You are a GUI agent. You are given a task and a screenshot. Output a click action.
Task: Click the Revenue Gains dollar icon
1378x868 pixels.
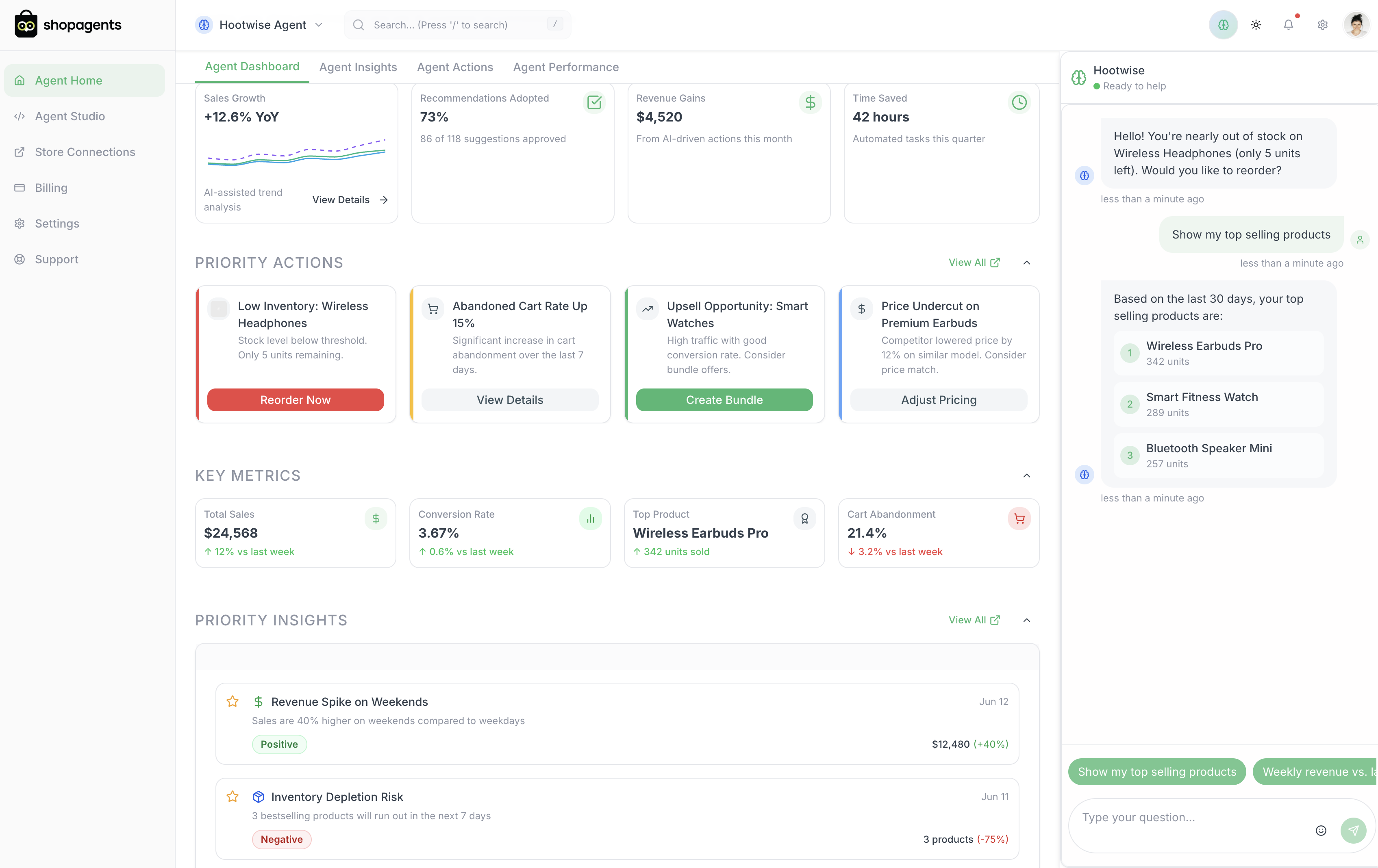810,102
